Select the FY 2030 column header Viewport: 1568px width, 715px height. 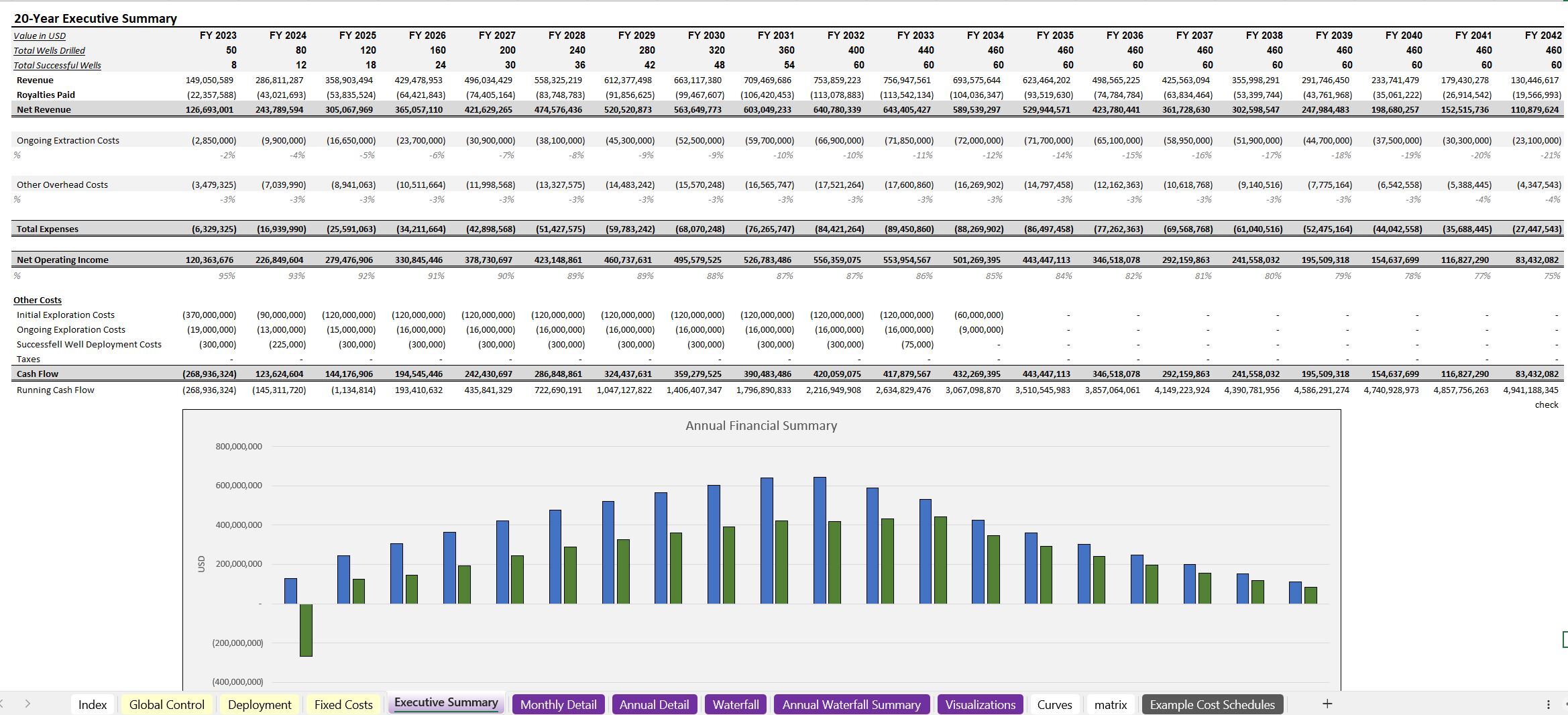pos(706,35)
